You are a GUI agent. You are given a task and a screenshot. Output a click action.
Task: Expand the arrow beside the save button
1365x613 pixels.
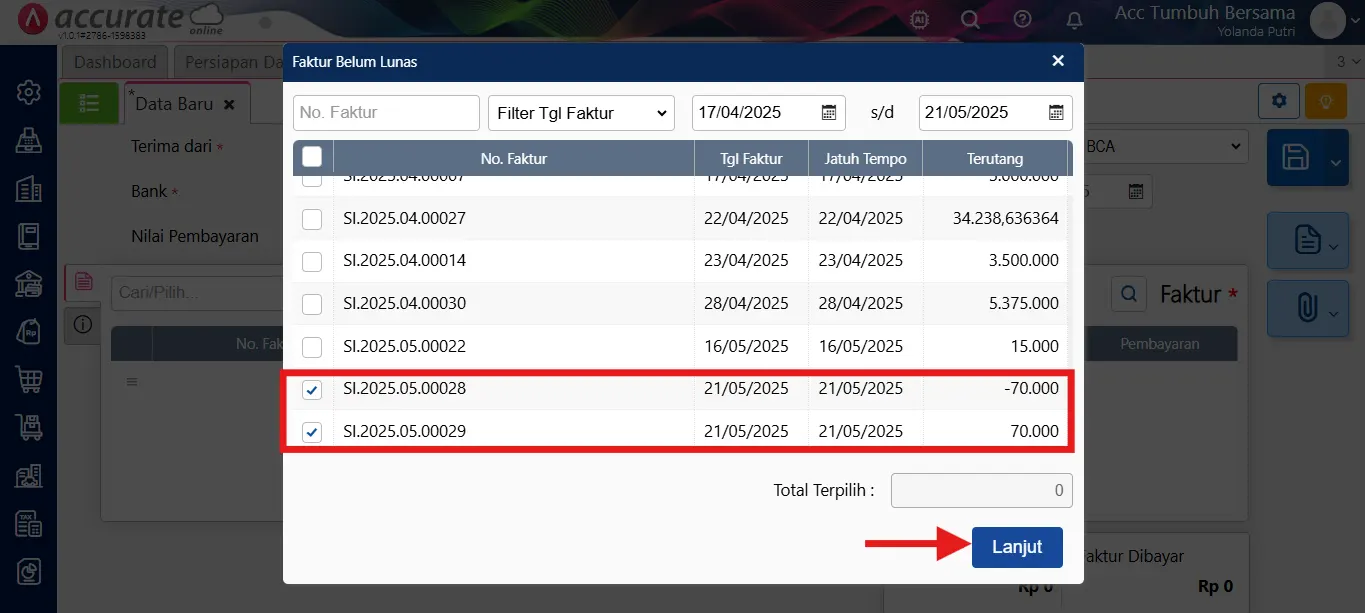tap(1336, 163)
